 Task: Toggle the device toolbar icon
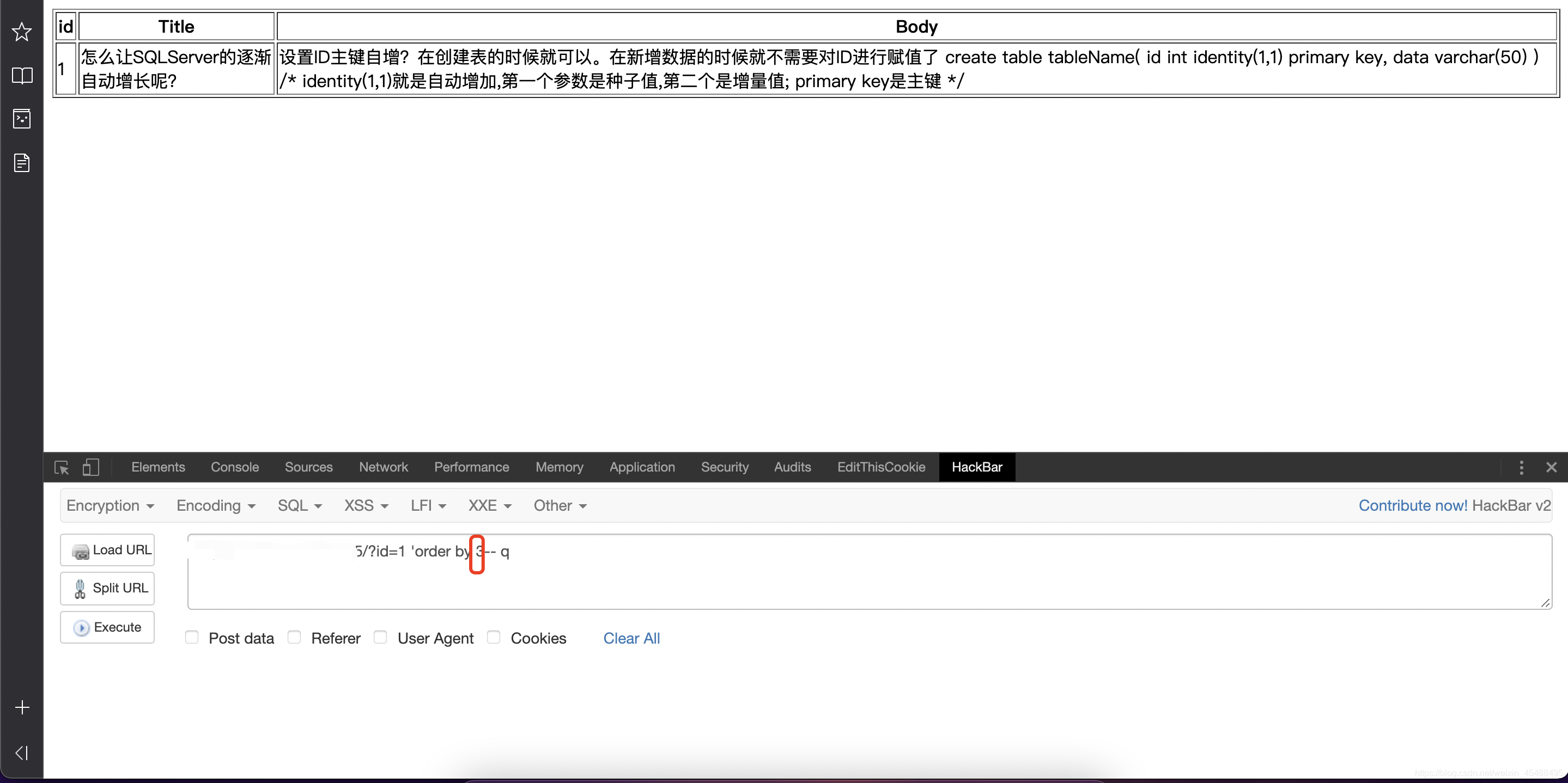[90, 467]
